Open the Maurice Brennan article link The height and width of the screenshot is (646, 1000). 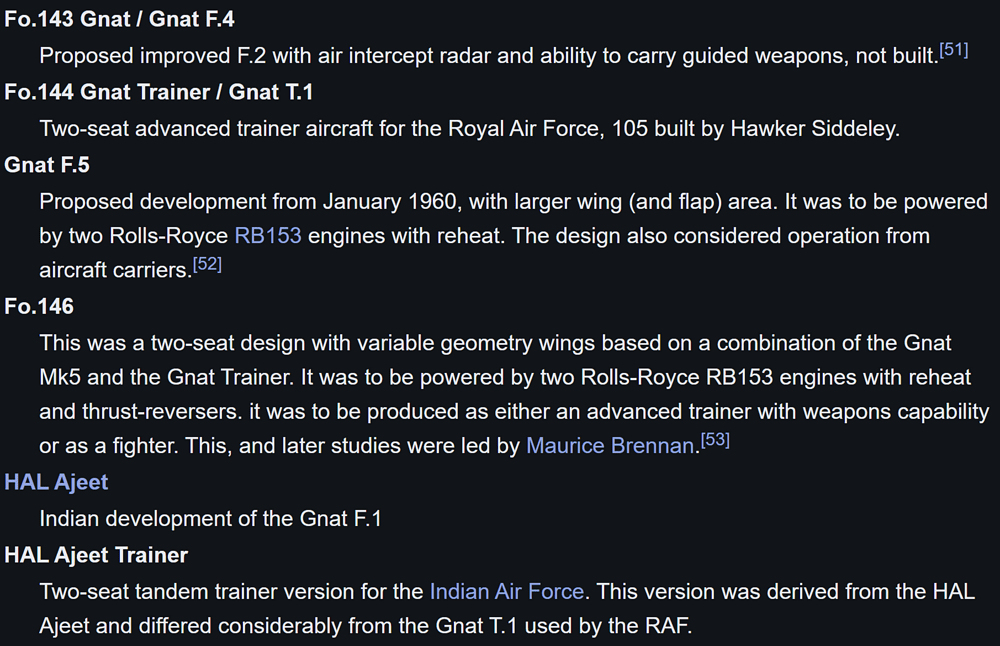611,446
